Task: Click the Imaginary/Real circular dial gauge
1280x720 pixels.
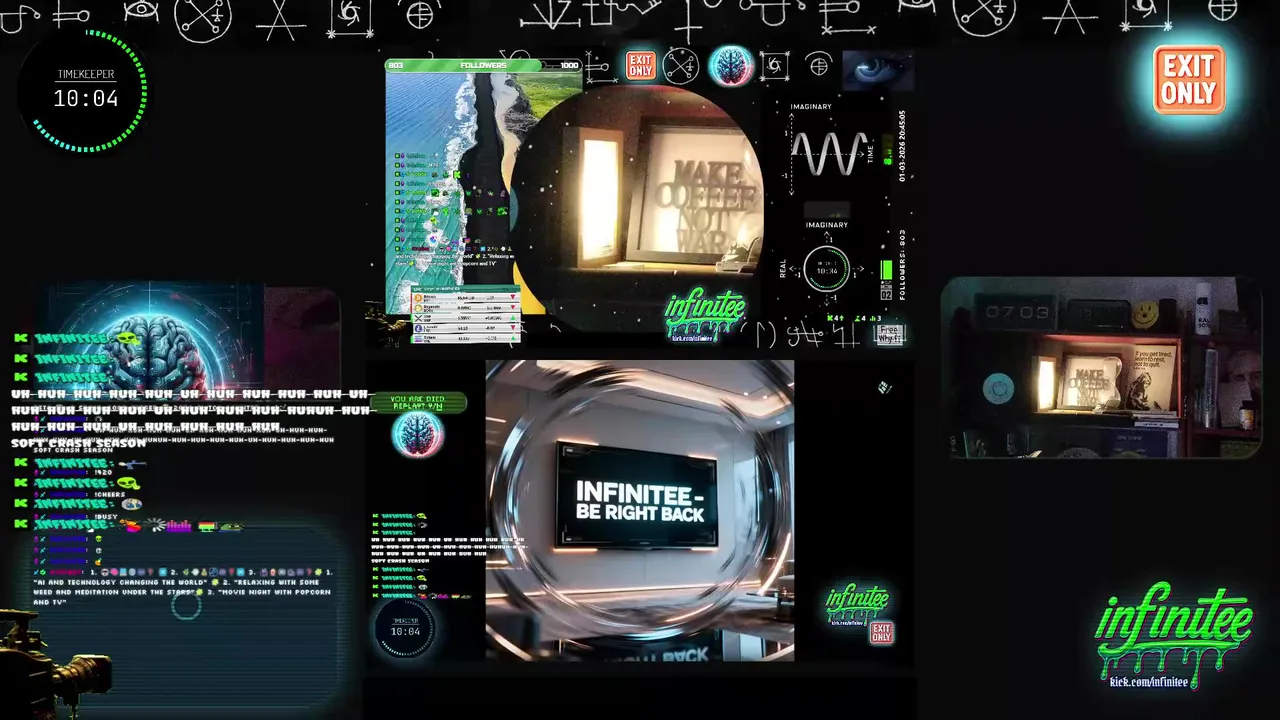Action: 827,269
